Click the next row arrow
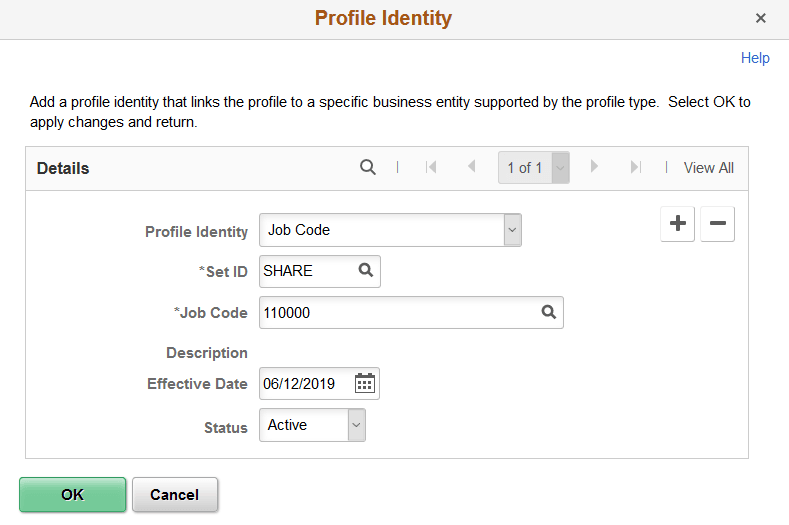Viewport: 789px width, 525px height. point(594,167)
